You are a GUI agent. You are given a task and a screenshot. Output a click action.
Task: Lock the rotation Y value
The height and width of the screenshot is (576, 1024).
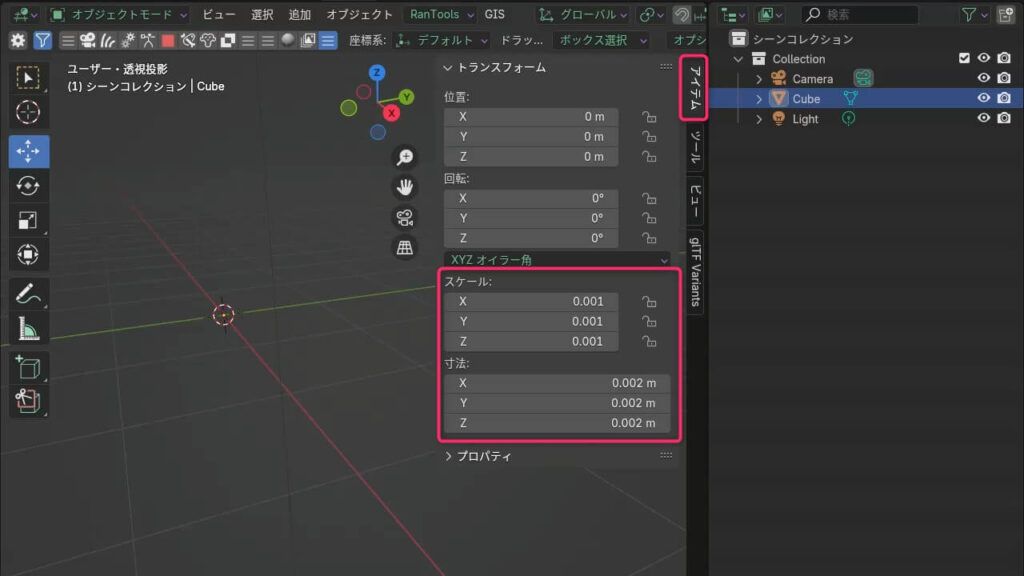648,218
